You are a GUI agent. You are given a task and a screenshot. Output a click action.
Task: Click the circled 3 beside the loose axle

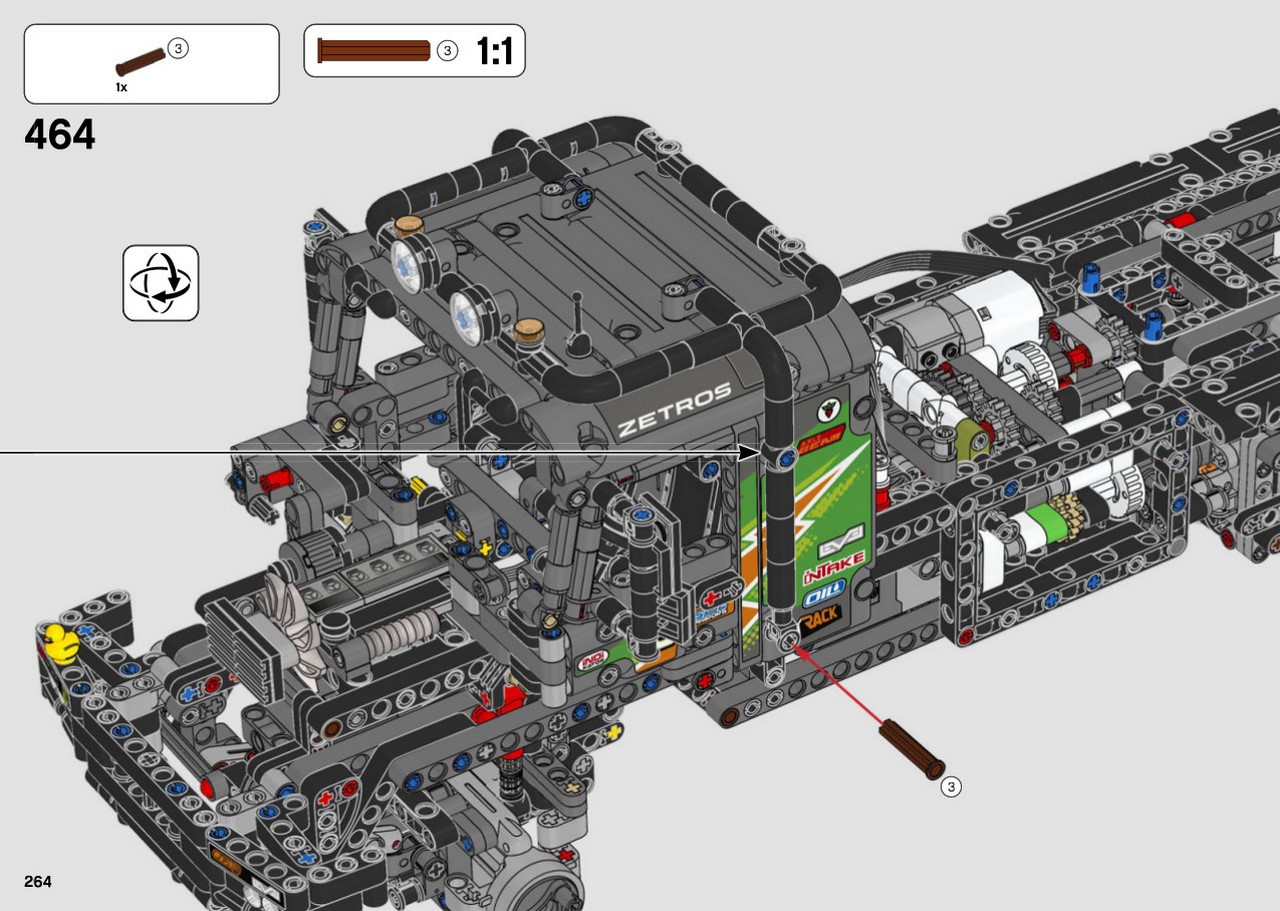point(951,787)
